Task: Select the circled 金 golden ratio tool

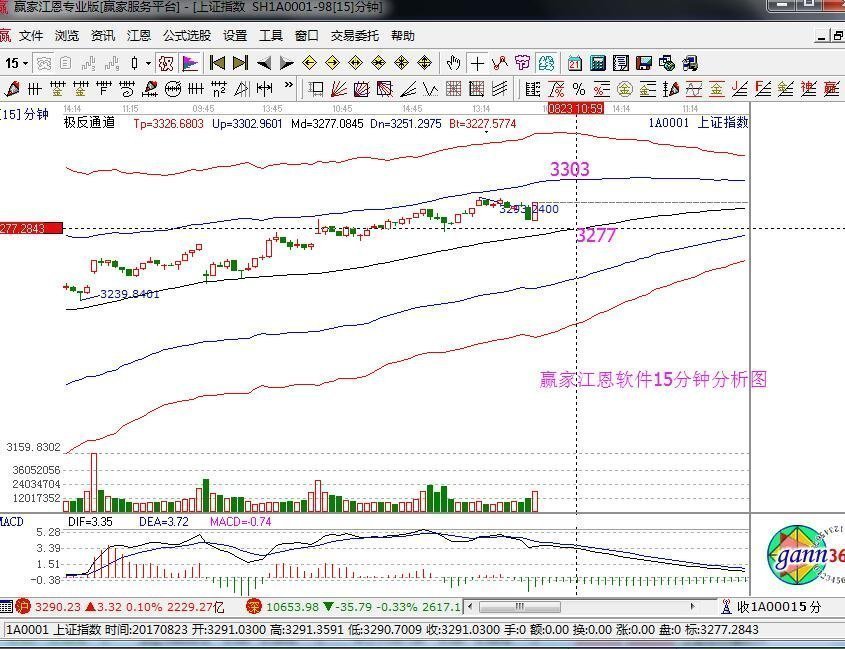Action: click(625, 89)
